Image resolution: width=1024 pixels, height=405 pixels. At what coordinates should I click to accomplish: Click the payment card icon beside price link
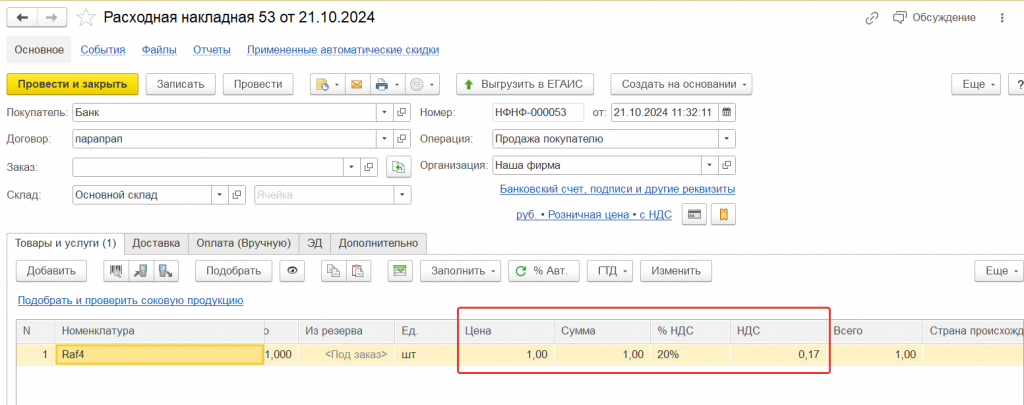(694, 214)
